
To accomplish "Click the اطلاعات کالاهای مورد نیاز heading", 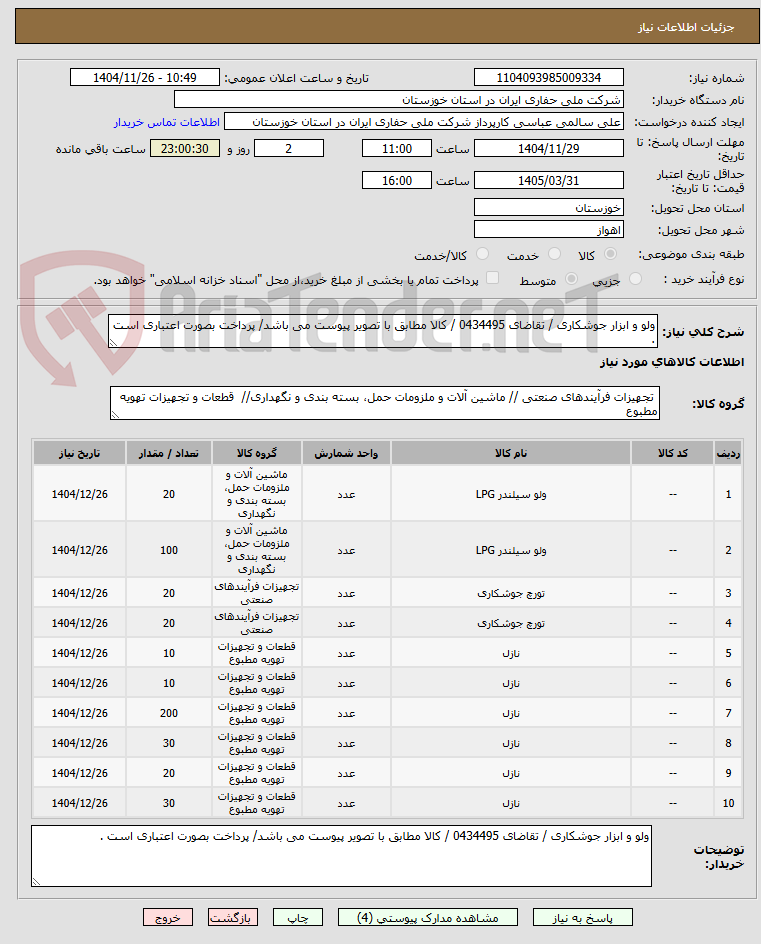I will [672, 362].
